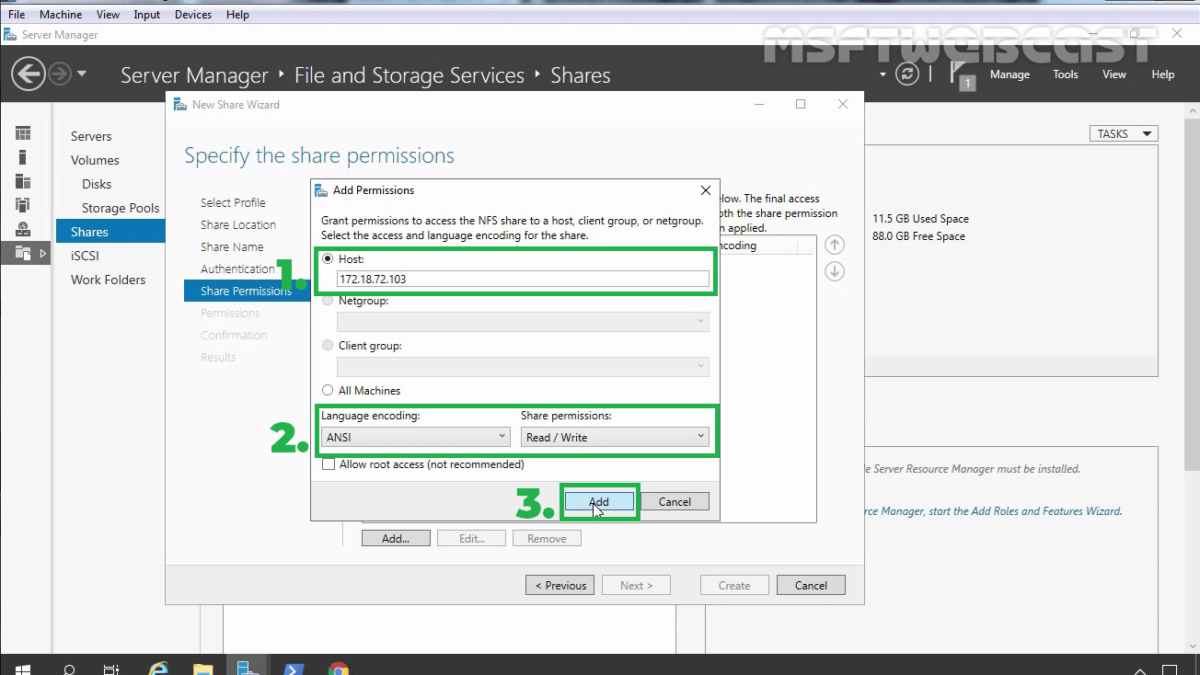Click the Refresh icon in header
The image size is (1200, 675).
point(907,74)
